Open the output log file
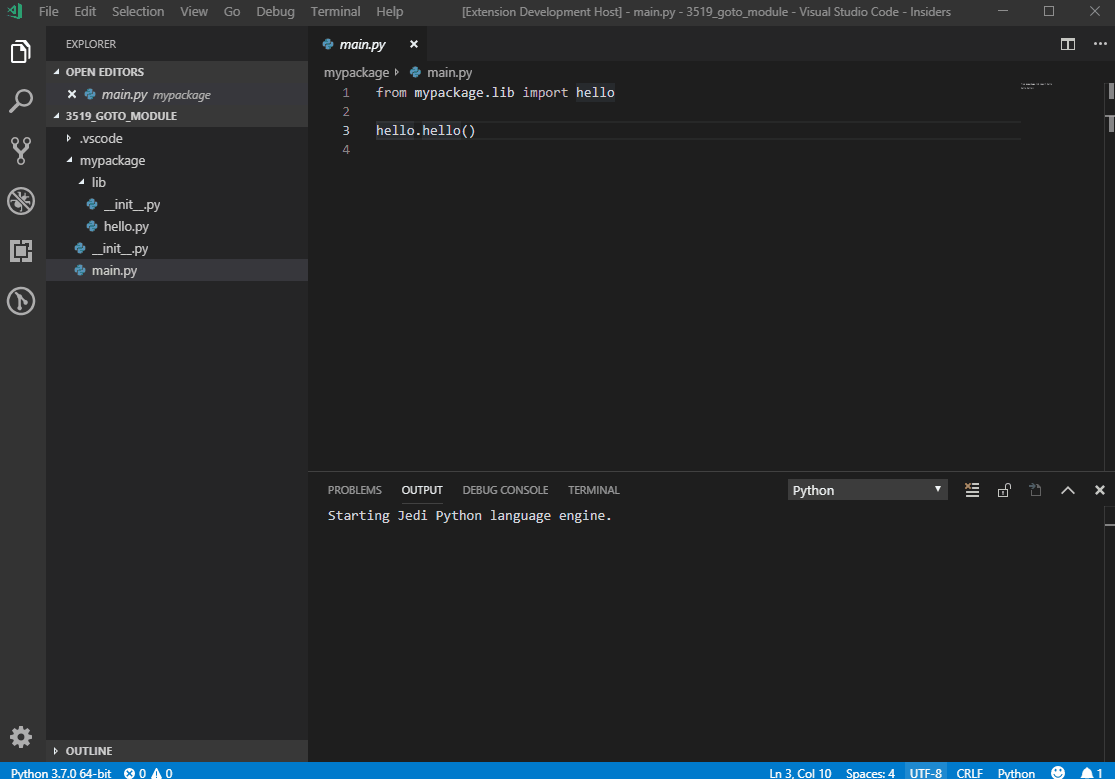This screenshot has width=1115, height=779. 1035,490
